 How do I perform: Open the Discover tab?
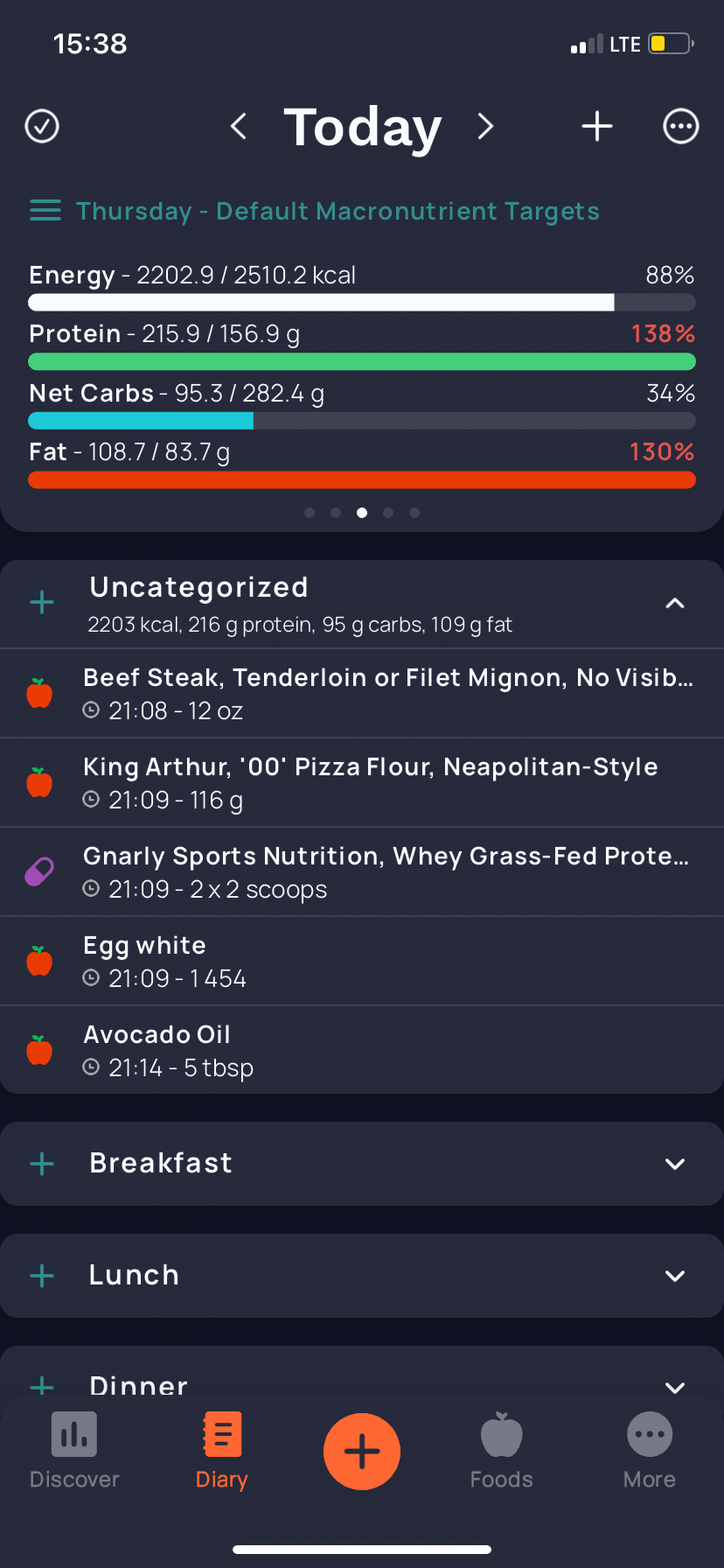(x=74, y=1451)
